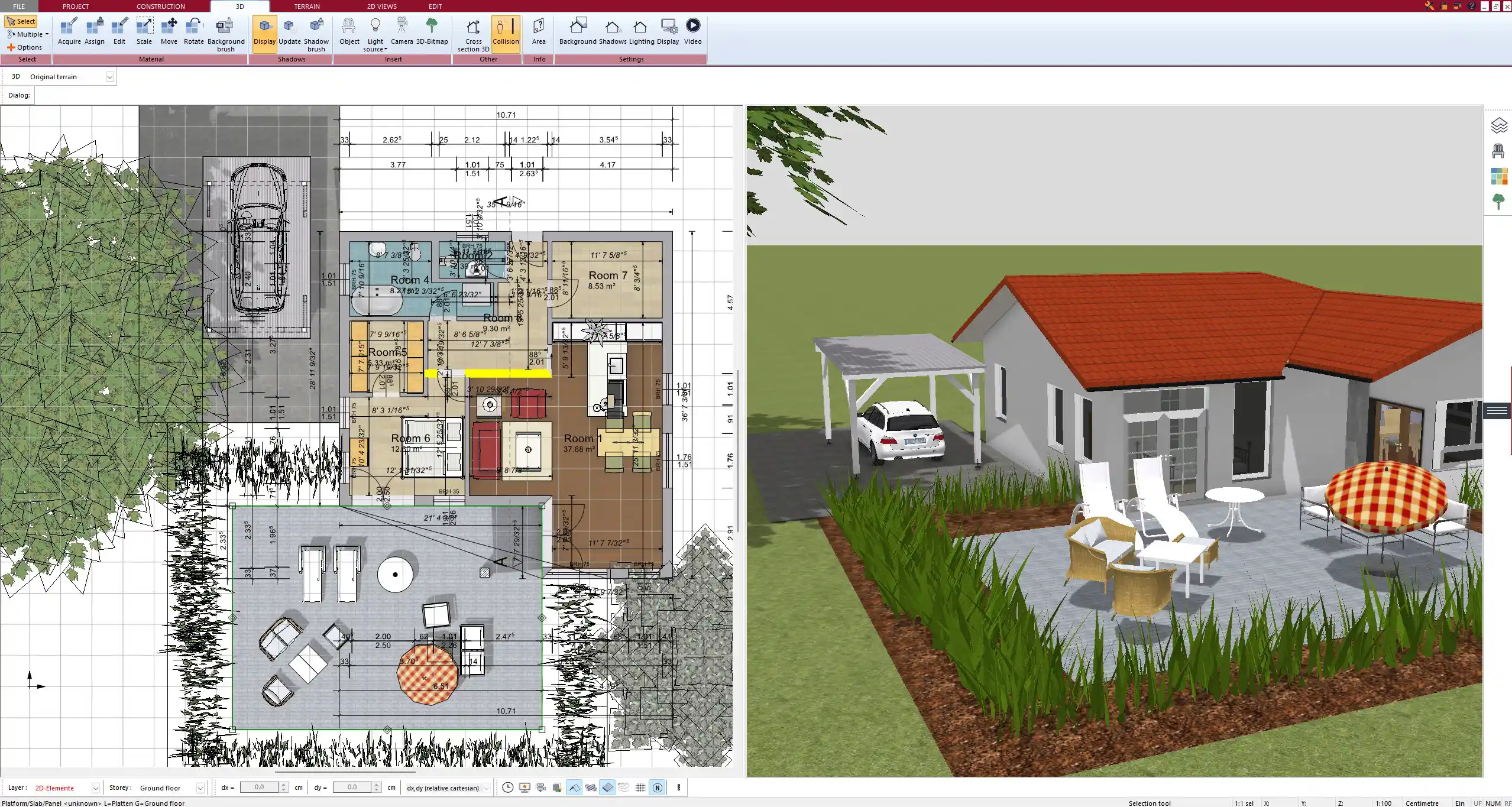Image resolution: width=1512 pixels, height=807 pixels.
Task: Open Display settings with monitor icon
Action: pyautogui.click(x=668, y=31)
